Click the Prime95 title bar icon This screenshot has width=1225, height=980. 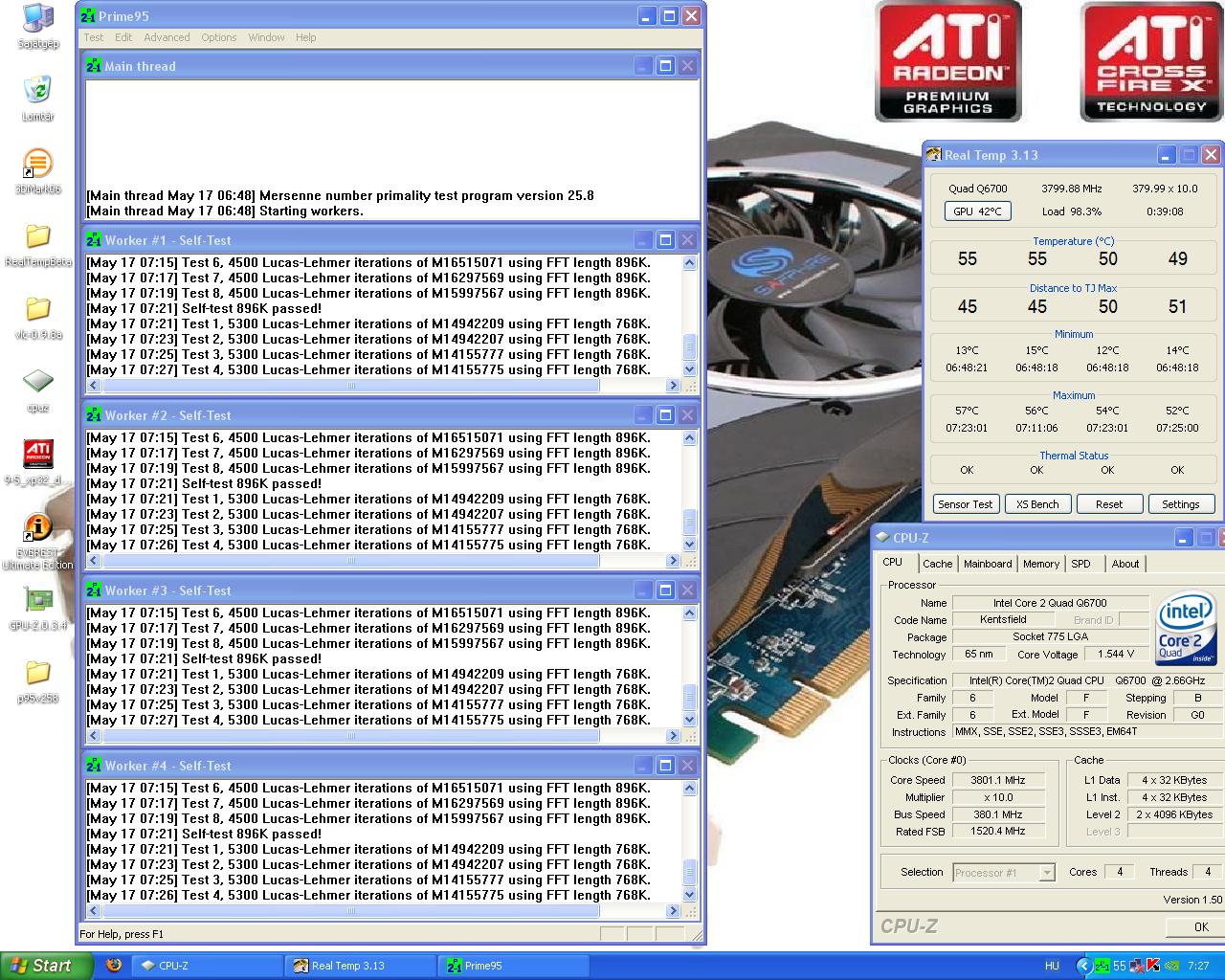[x=88, y=16]
